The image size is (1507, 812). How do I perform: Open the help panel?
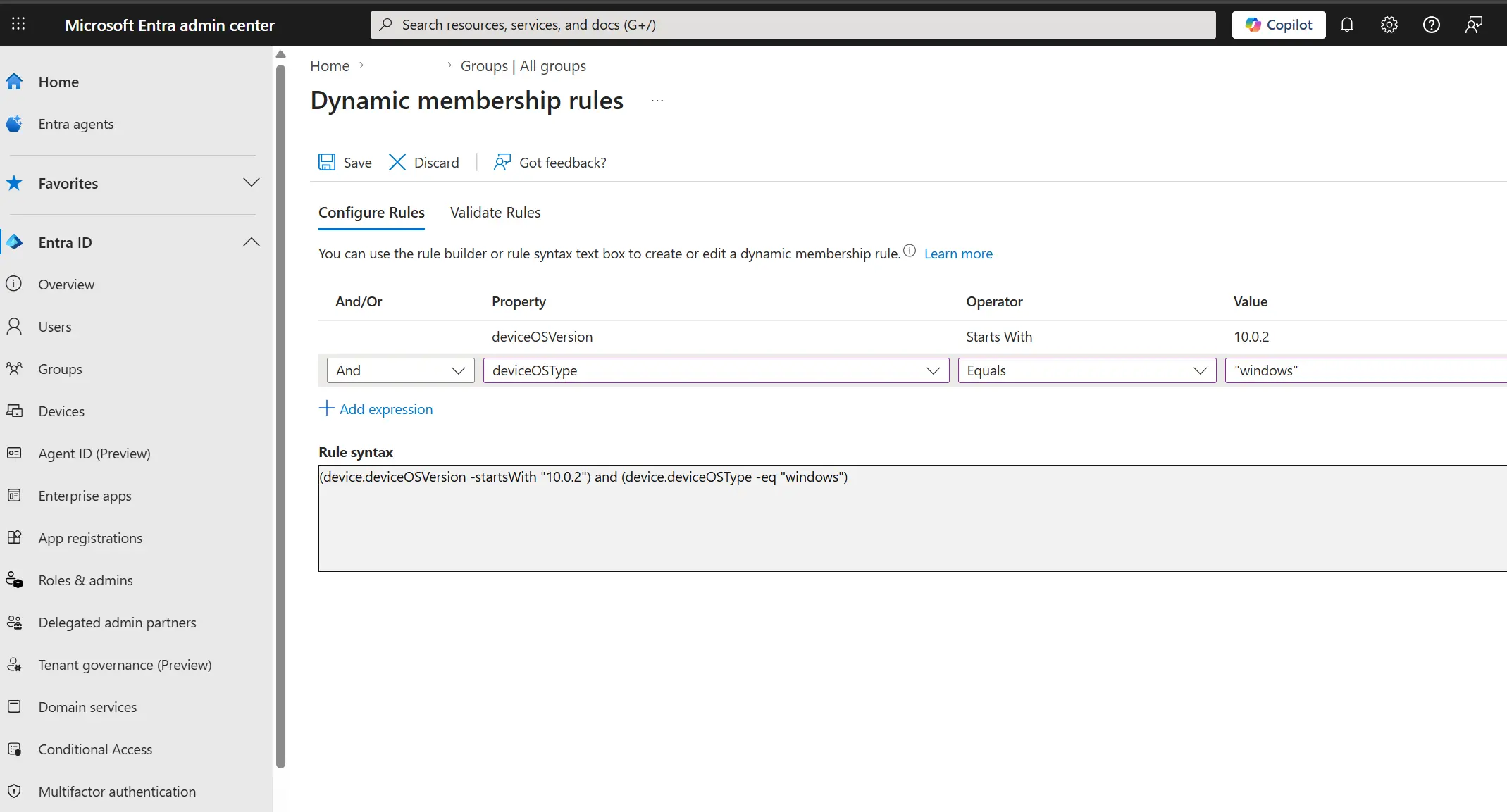click(x=1432, y=25)
